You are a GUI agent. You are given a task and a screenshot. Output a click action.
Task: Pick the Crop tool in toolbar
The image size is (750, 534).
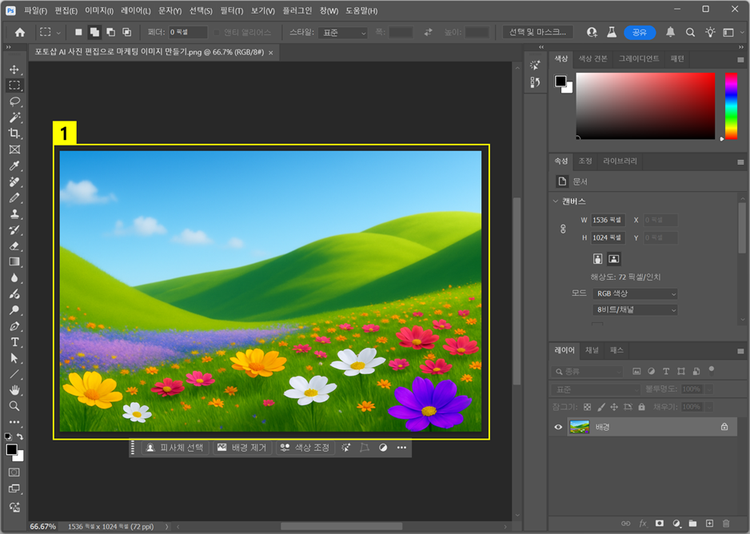(x=15, y=134)
